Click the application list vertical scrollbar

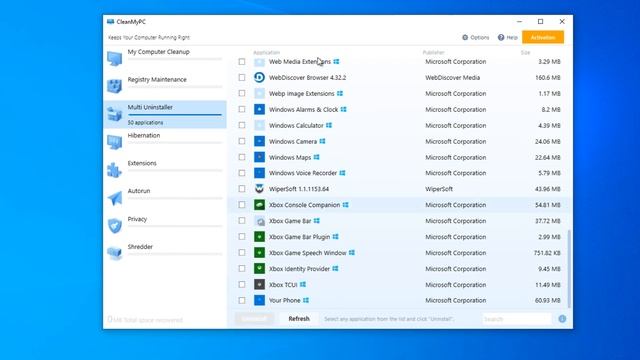pyautogui.click(x=569, y=269)
